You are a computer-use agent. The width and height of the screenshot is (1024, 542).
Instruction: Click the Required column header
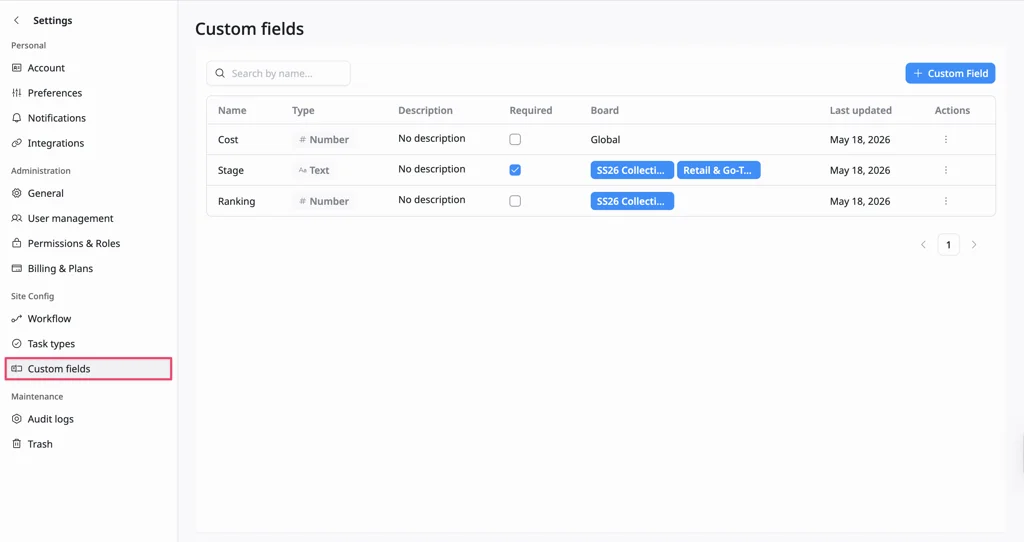tap(531, 110)
